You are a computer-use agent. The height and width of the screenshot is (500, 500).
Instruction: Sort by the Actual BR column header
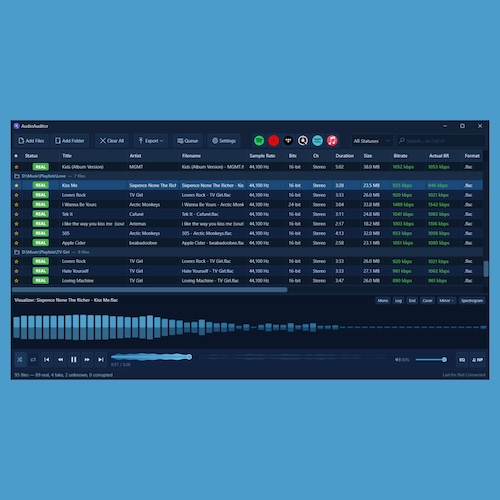439,156
